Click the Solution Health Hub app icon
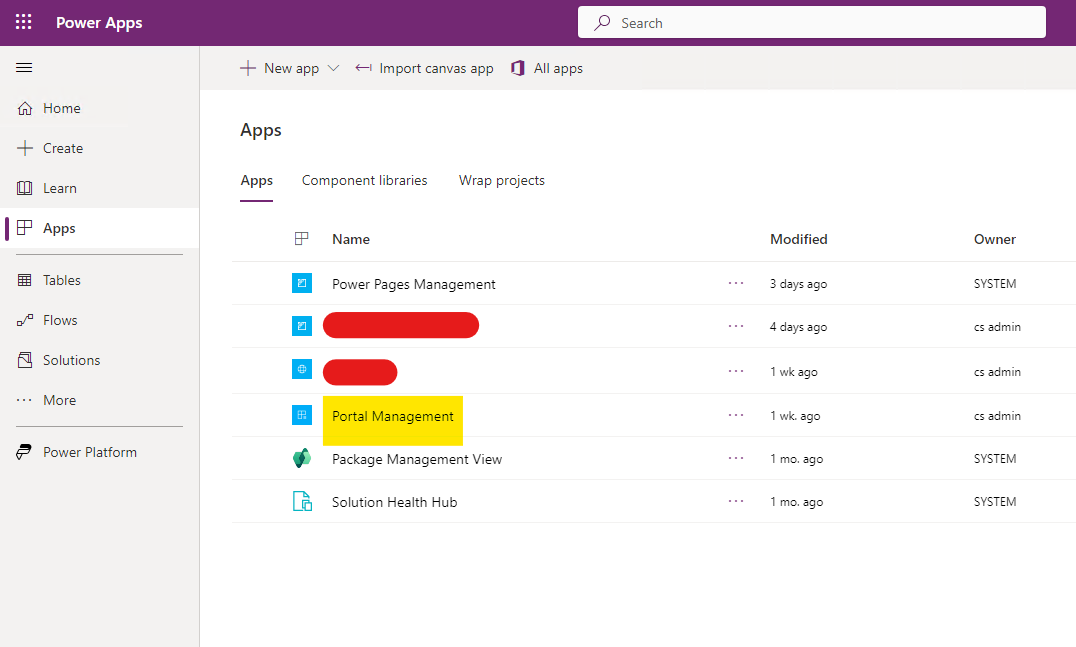 [x=302, y=502]
